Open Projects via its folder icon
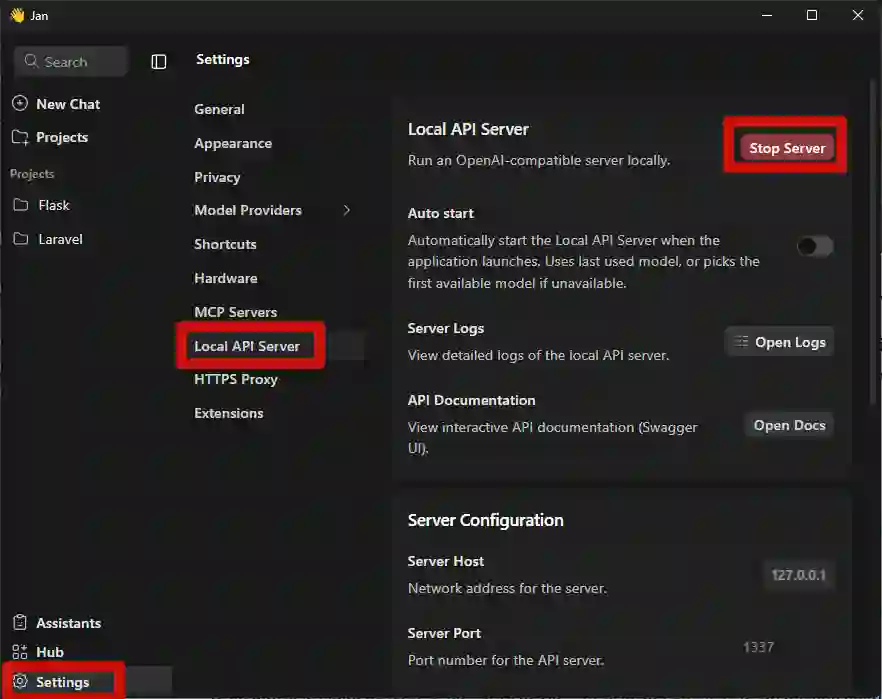Viewport: 882px width, 699px height. click(20, 138)
